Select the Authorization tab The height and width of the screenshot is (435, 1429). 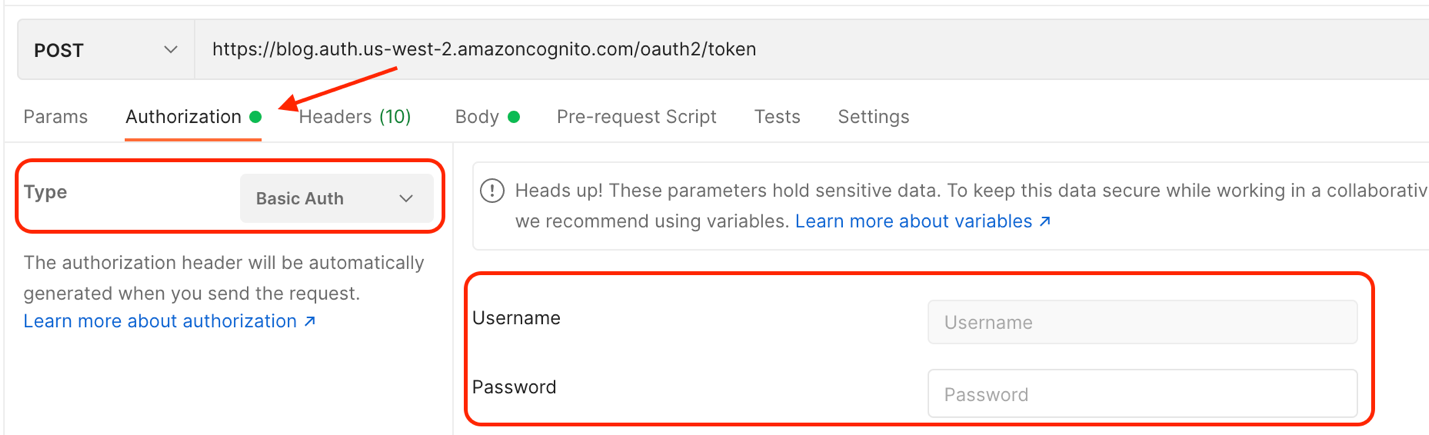tap(184, 117)
